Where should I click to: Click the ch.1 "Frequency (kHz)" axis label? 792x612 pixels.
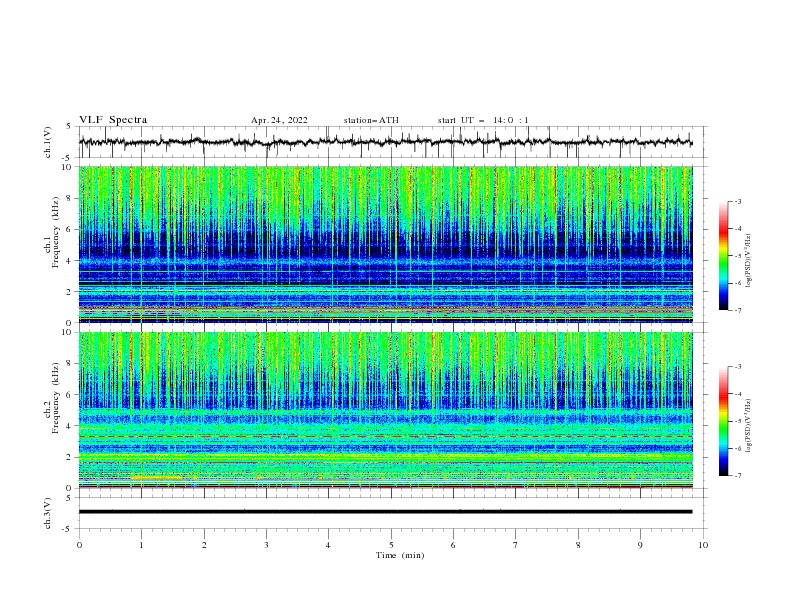tap(55, 232)
